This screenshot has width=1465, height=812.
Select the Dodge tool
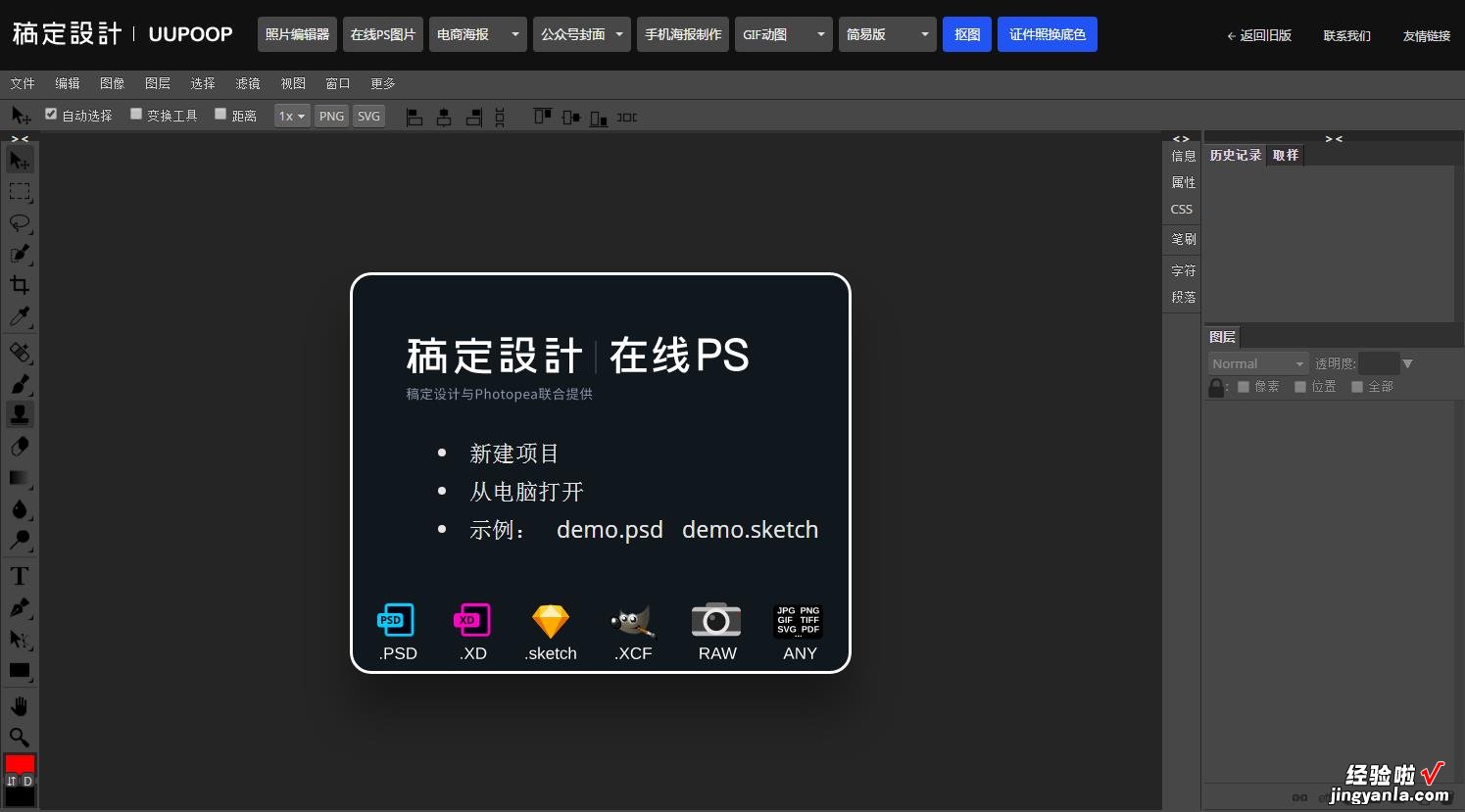coord(20,540)
